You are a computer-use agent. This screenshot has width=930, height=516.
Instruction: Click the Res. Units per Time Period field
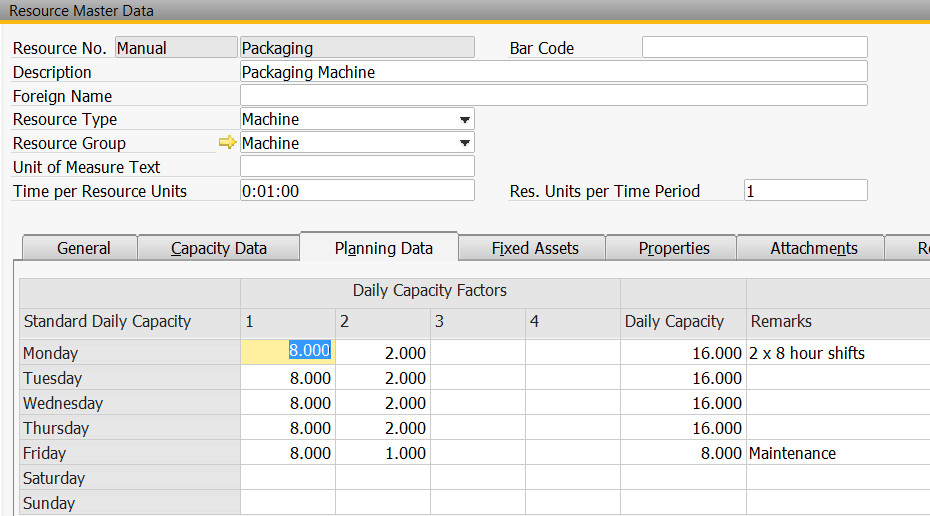(805, 191)
